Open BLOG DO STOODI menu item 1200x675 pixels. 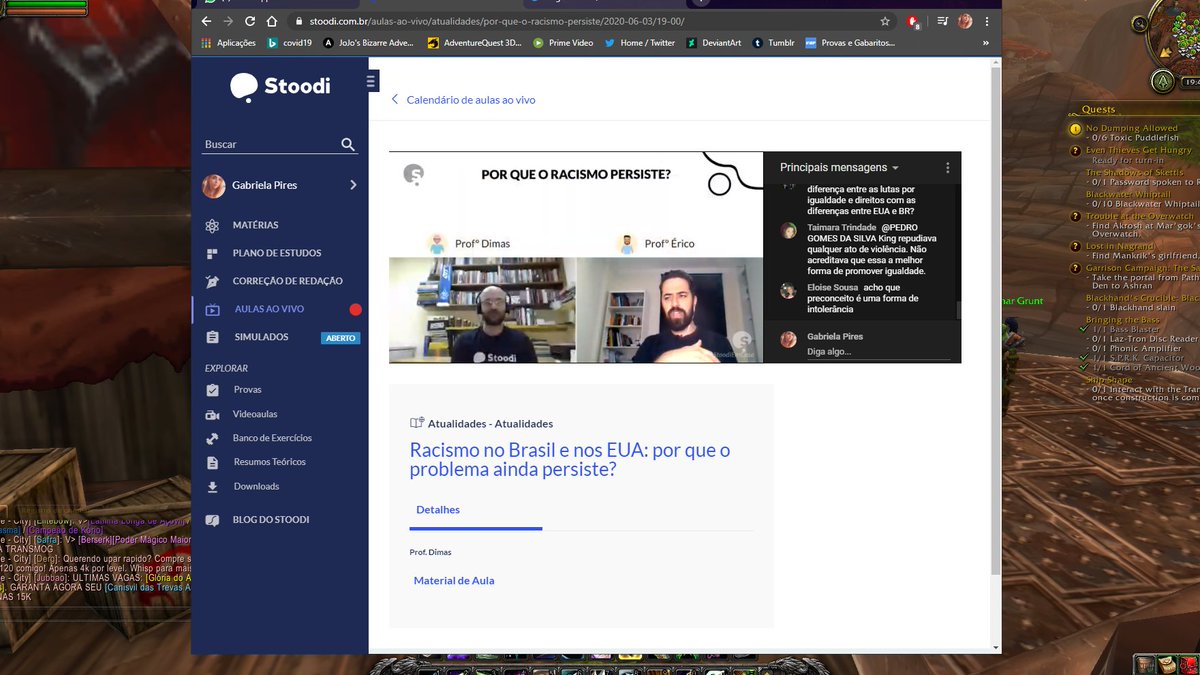tap(270, 520)
